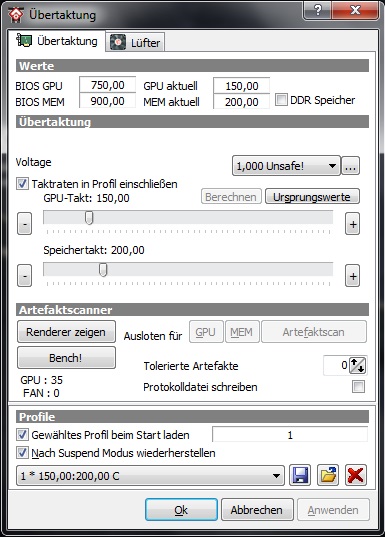This screenshot has height=537, width=385.
Task: Click the Speichertakt slider handle
Action: 103,270
